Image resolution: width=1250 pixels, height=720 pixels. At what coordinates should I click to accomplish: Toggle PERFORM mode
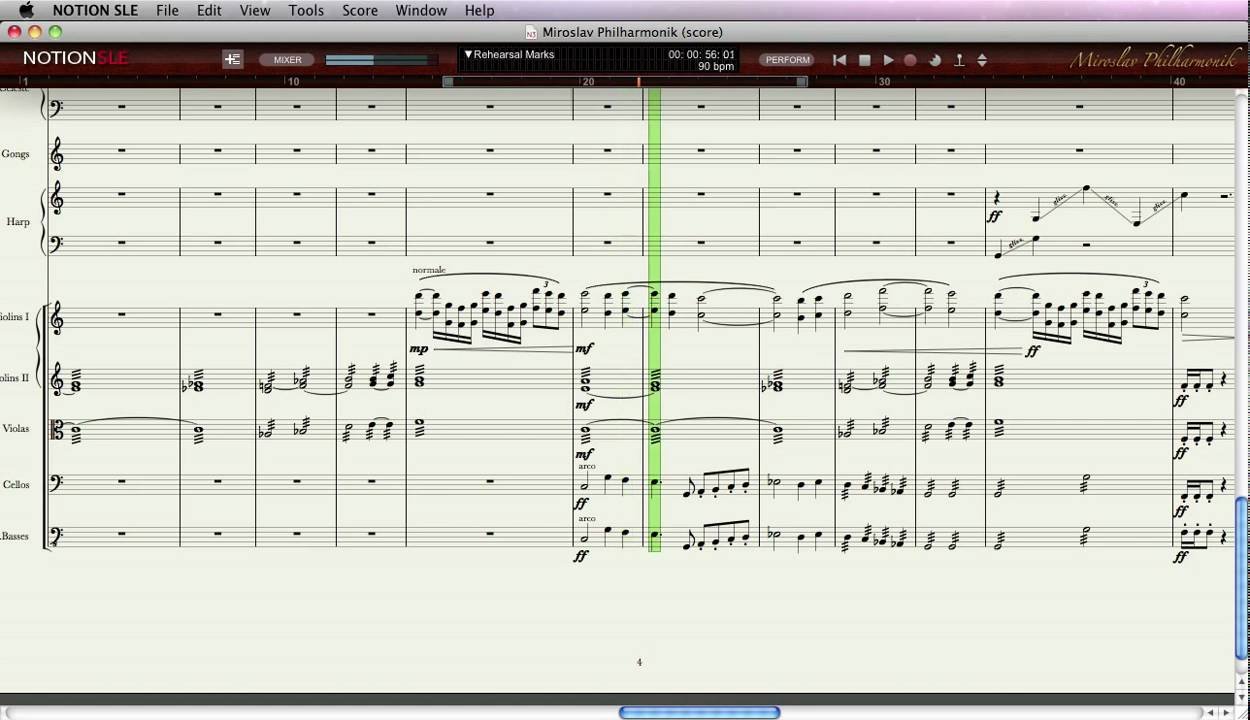pos(788,60)
